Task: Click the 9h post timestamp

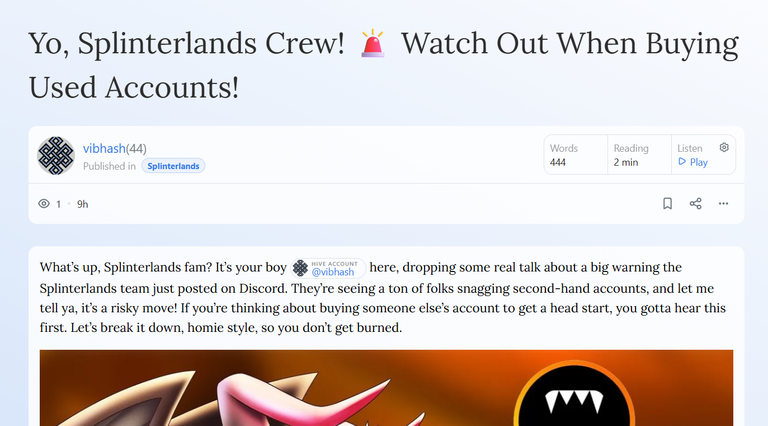Action: (82, 204)
